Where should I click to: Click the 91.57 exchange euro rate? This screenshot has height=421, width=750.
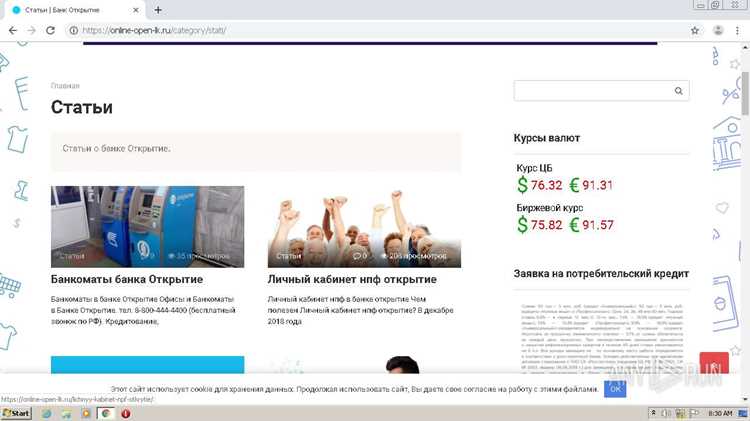pyautogui.click(x=598, y=225)
